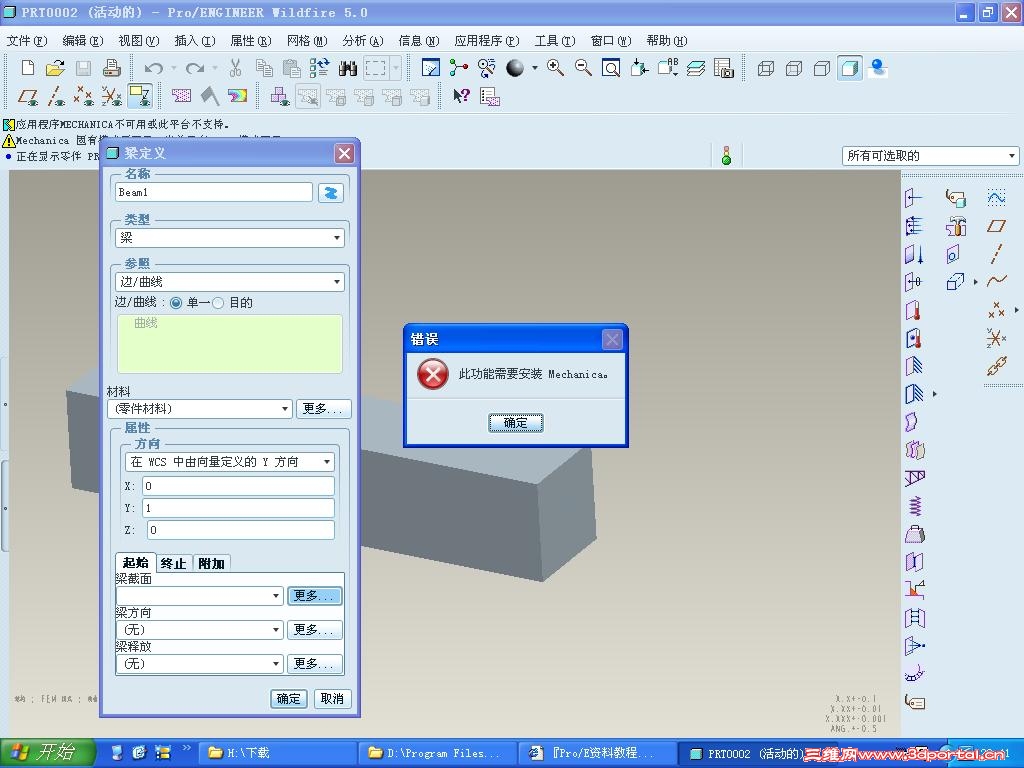Click the mass weight icon in right toolbar
This screenshot has height=768, width=1024.
tap(915, 534)
